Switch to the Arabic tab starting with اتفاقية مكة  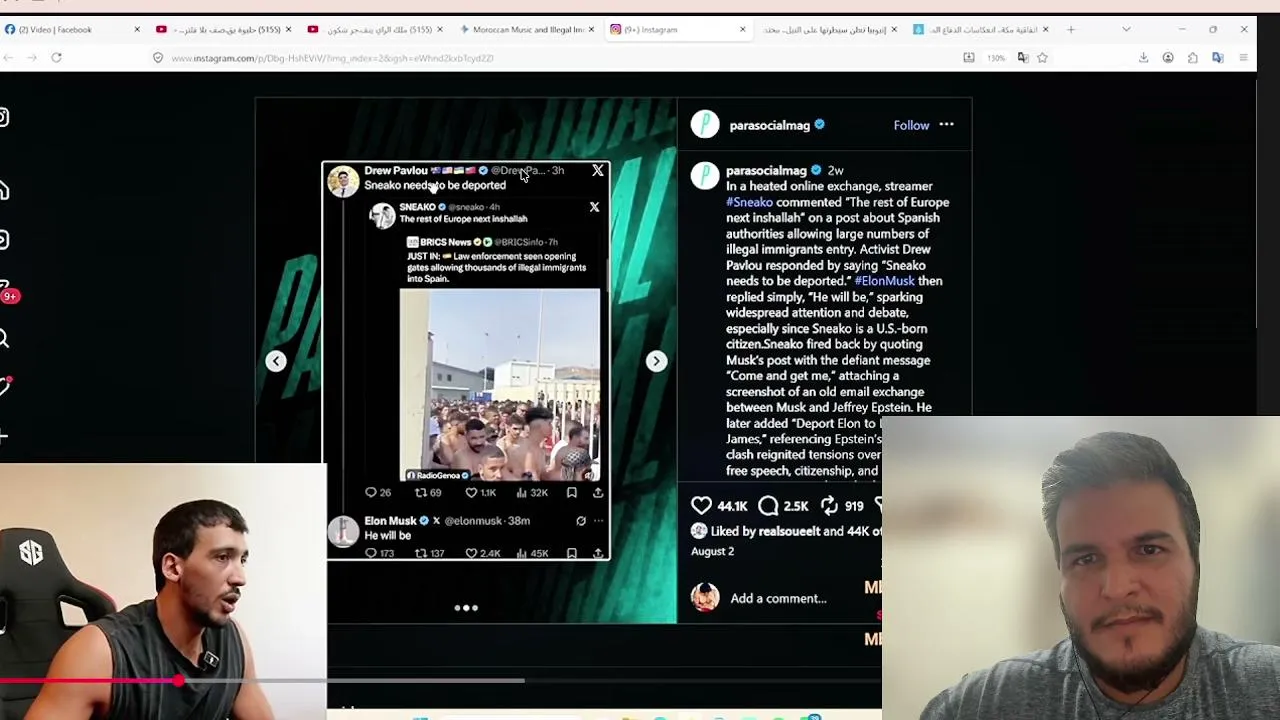[x=980, y=30]
